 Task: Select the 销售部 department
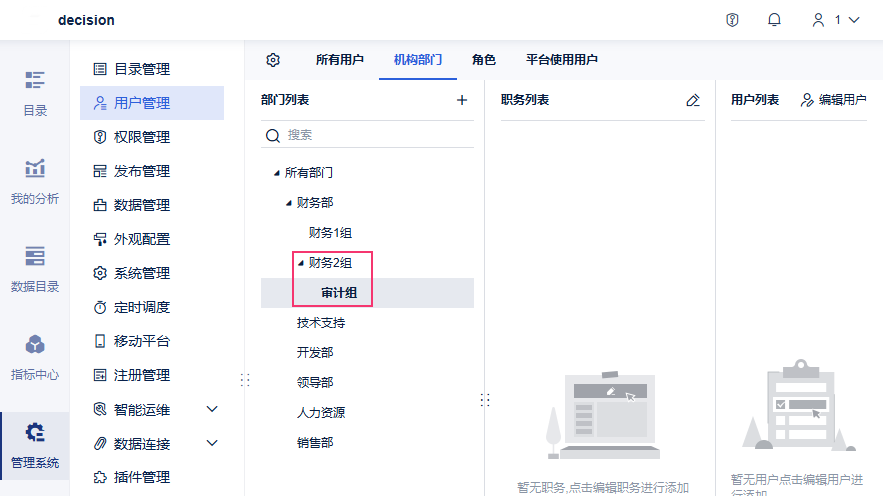315,443
